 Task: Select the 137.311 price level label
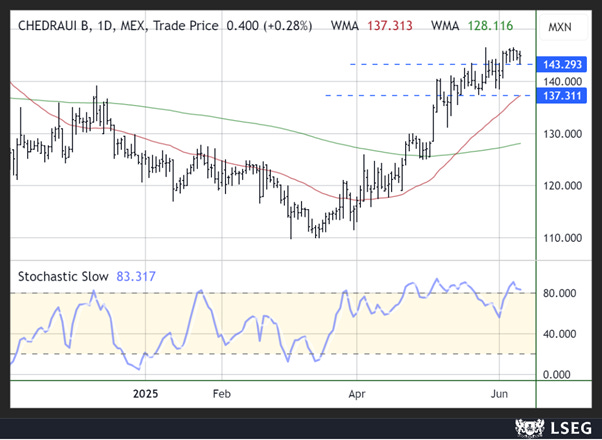pos(562,95)
